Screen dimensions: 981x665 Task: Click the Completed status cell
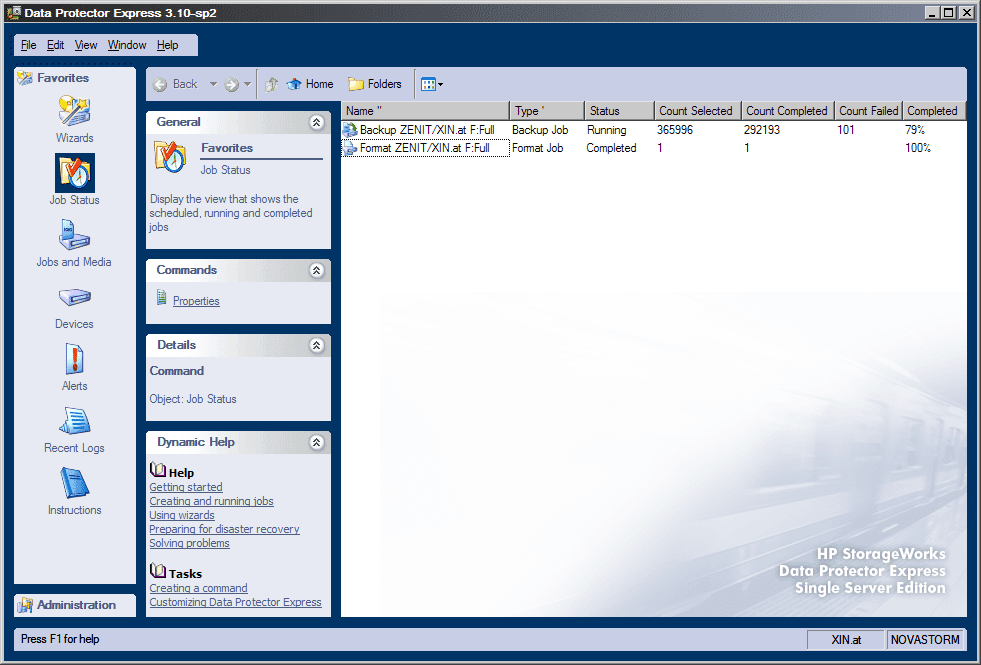point(611,148)
